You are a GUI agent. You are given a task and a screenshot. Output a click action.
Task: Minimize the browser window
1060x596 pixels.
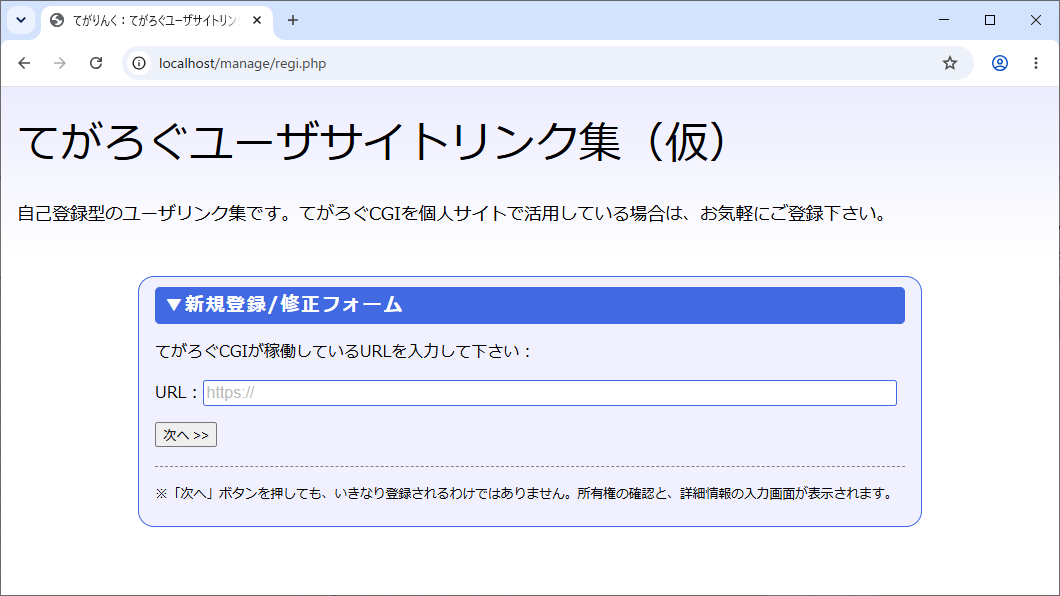click(x=944, y=20)
